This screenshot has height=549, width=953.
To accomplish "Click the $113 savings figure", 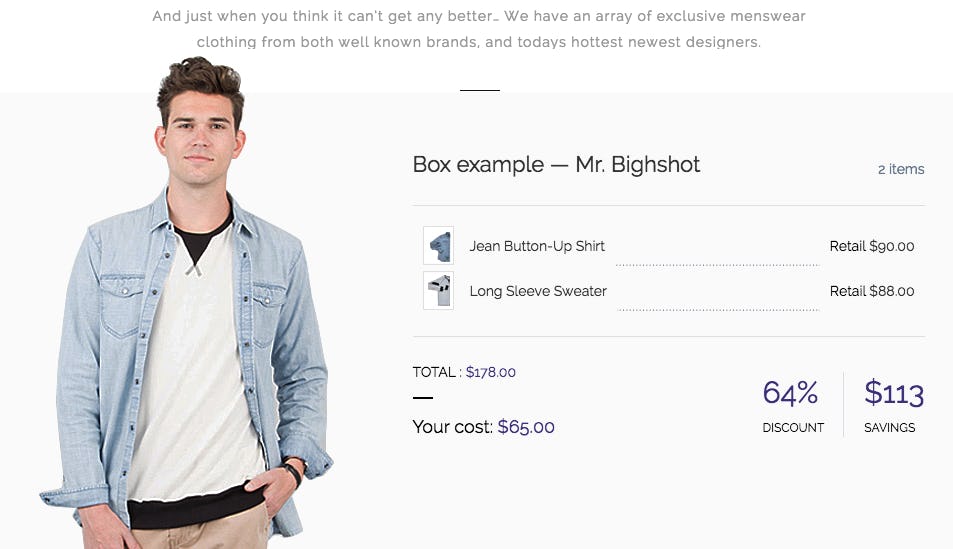I will [894, 393].
